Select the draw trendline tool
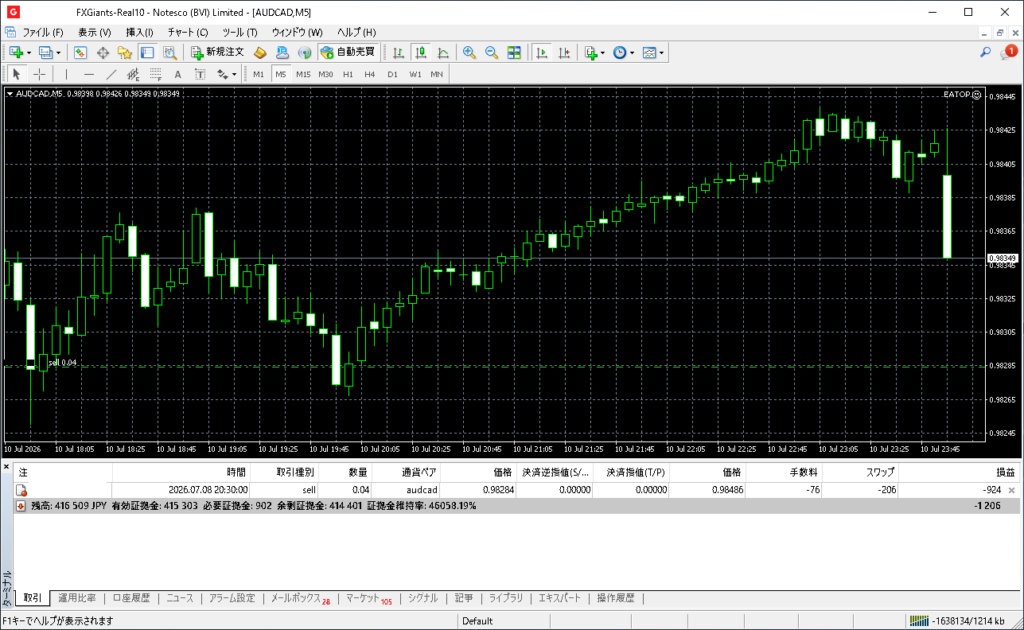 [x=111, y=74]
